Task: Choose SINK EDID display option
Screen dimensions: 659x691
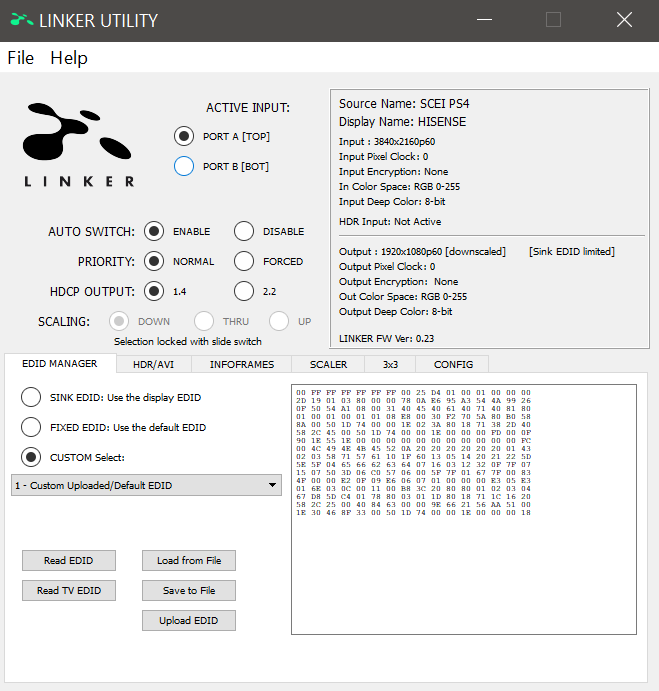Action: tap(31, 397)
